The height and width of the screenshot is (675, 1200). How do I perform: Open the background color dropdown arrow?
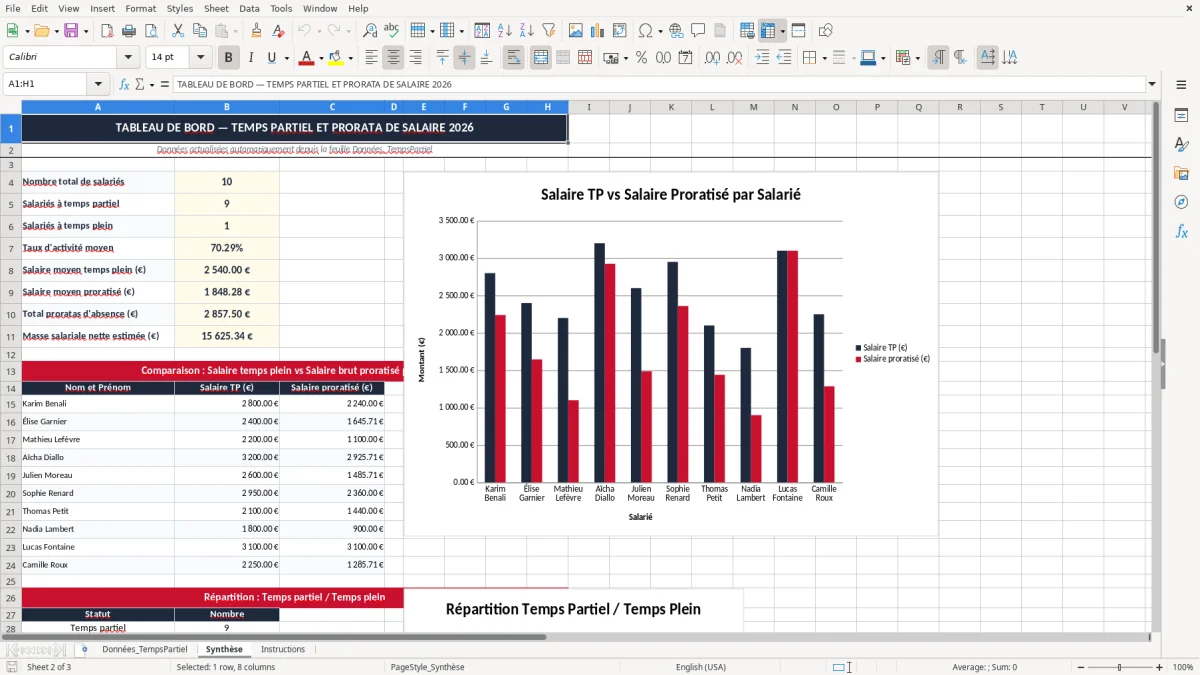(x=350, y=58)
